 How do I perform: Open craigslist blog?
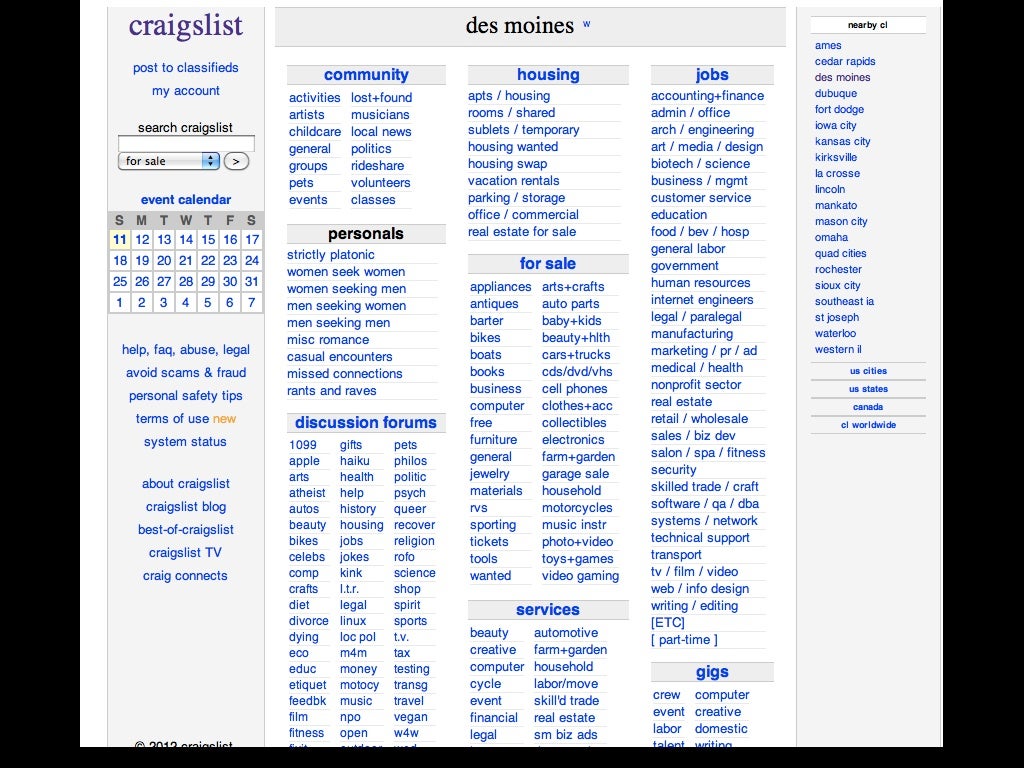[185, 507]
